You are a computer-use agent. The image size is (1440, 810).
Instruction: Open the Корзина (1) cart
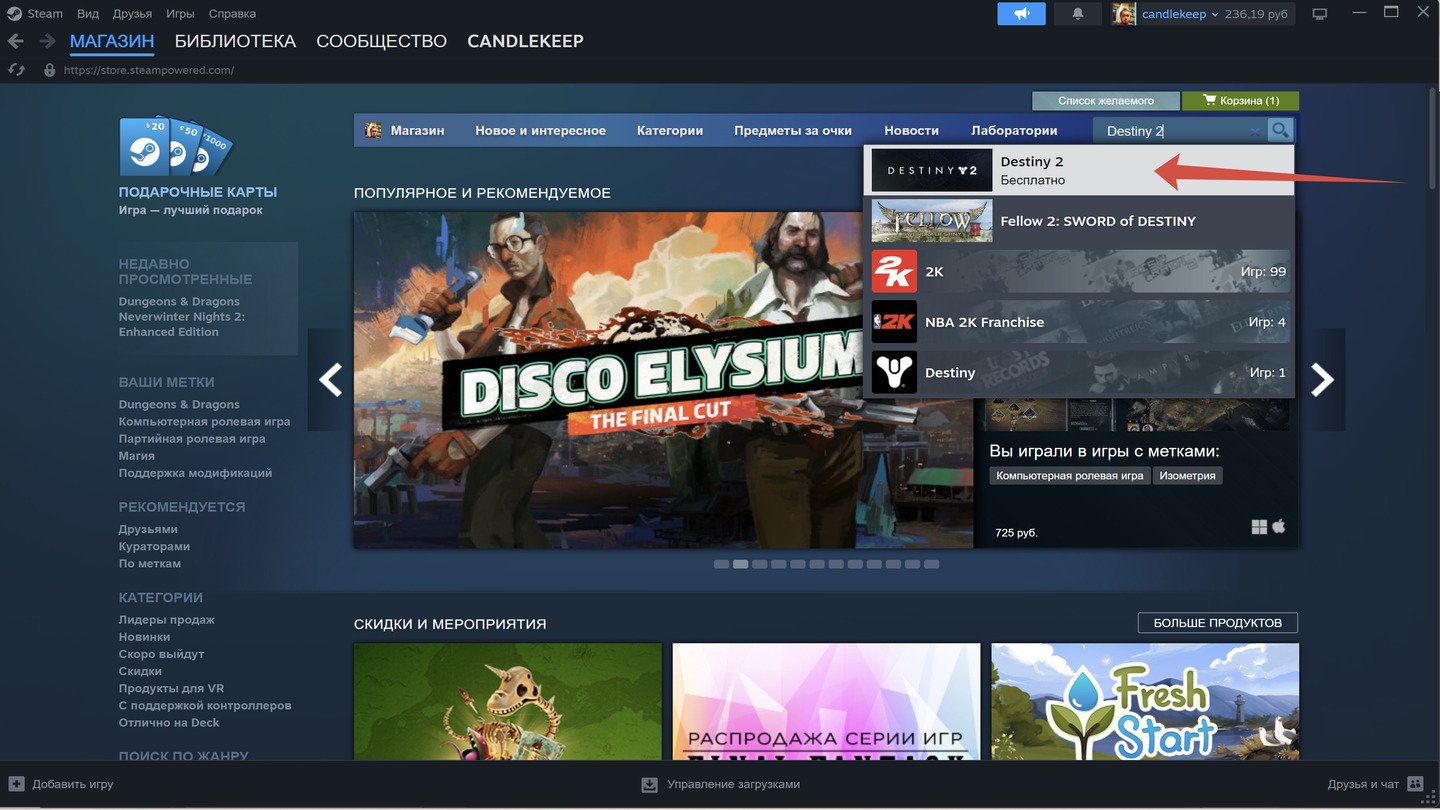pyautogui.click(x=1240, y=101)
